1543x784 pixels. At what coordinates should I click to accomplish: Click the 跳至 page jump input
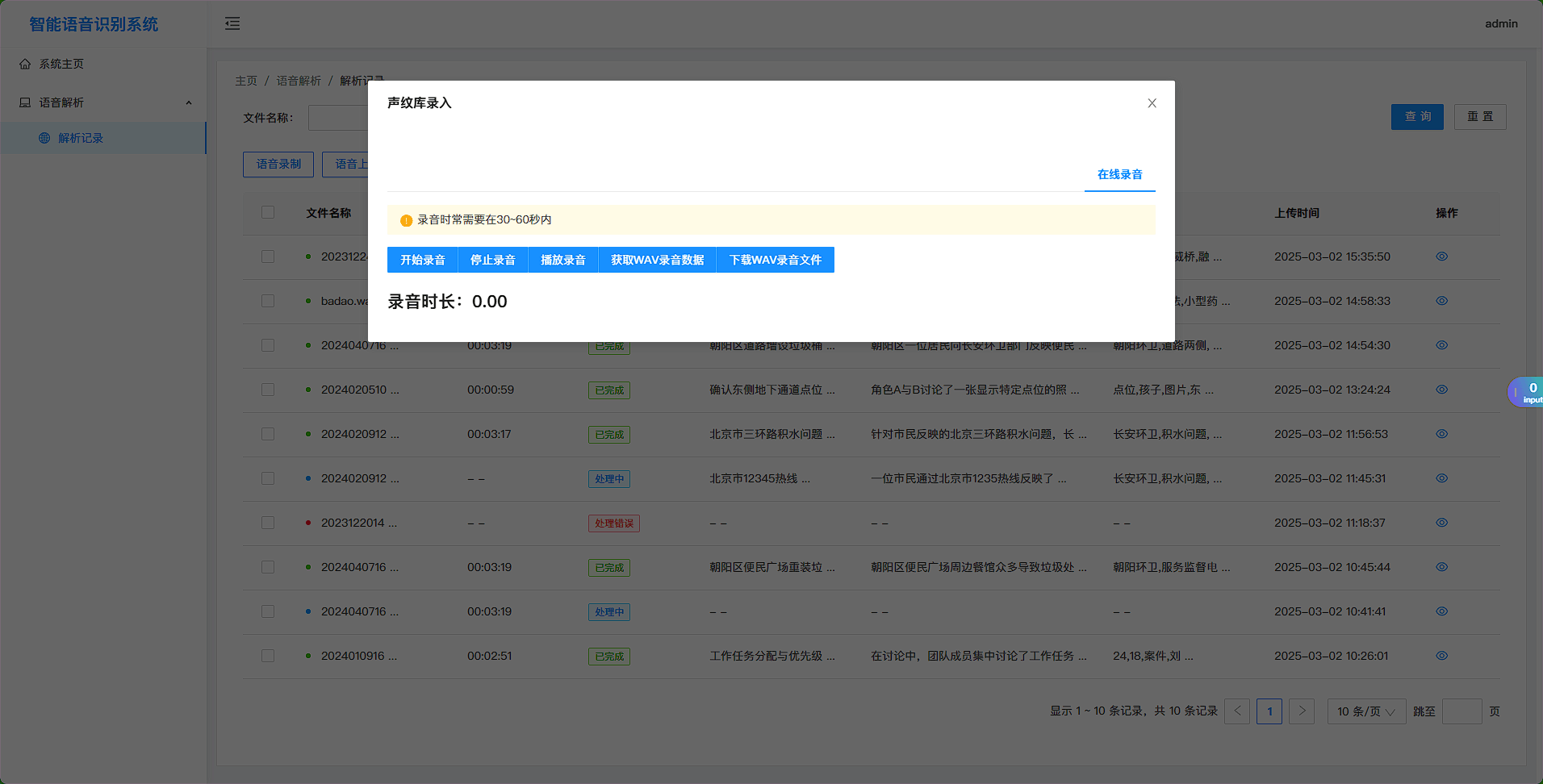pyautogui.click(x=1461, y=711)
